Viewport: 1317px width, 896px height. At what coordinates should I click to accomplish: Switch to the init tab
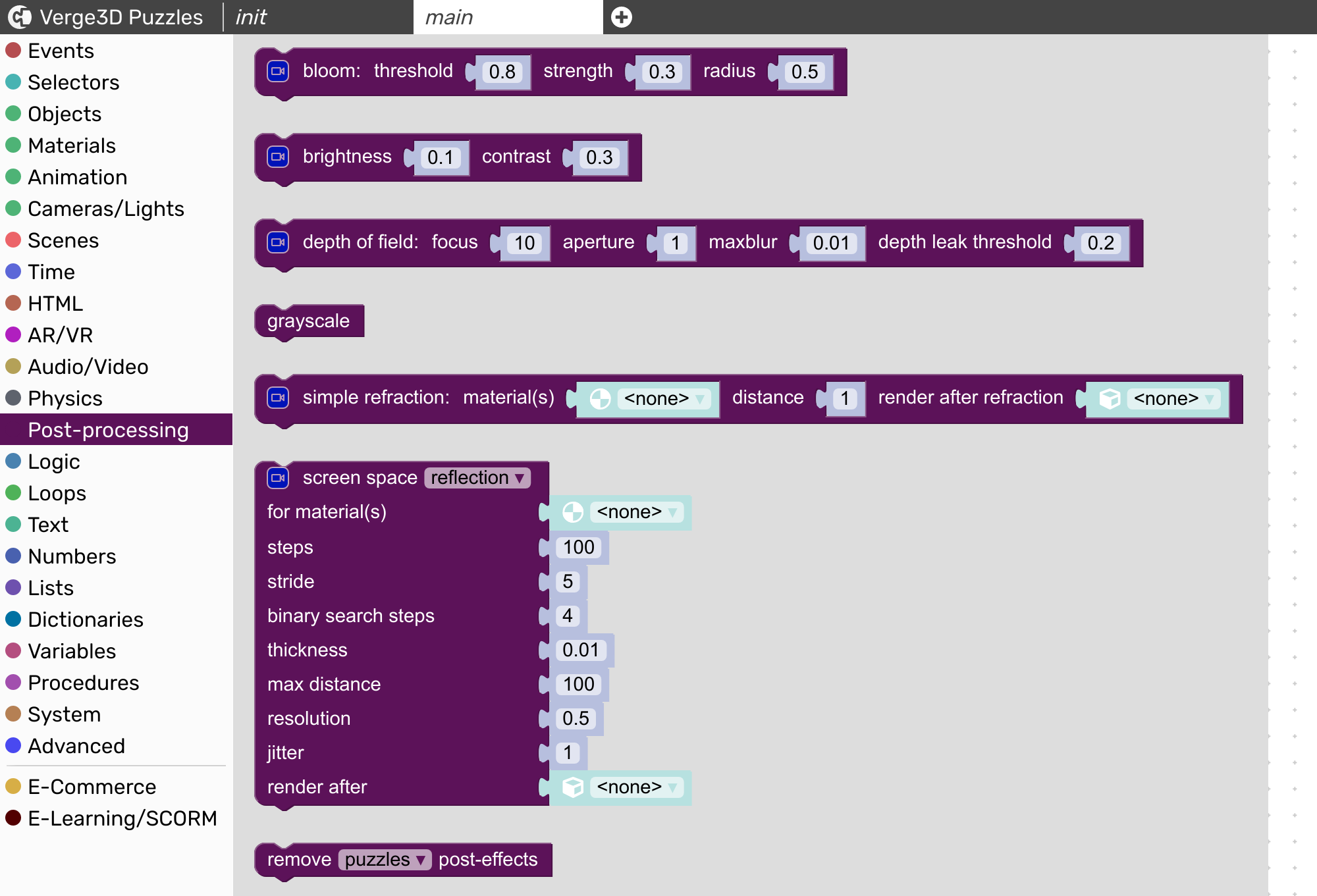tap(318, 17)
